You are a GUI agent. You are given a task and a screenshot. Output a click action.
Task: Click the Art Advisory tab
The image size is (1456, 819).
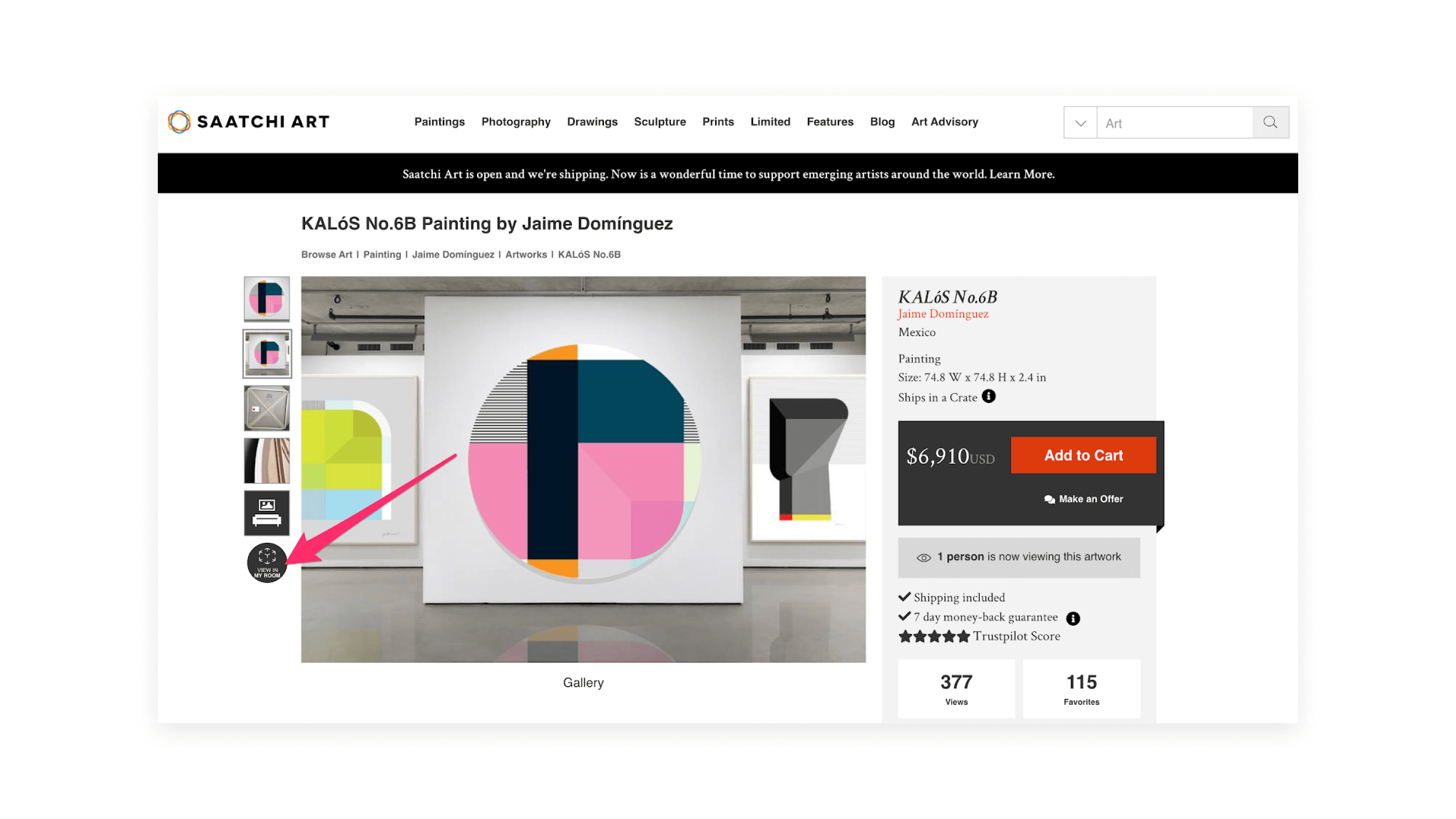click(x=944, y=121)
